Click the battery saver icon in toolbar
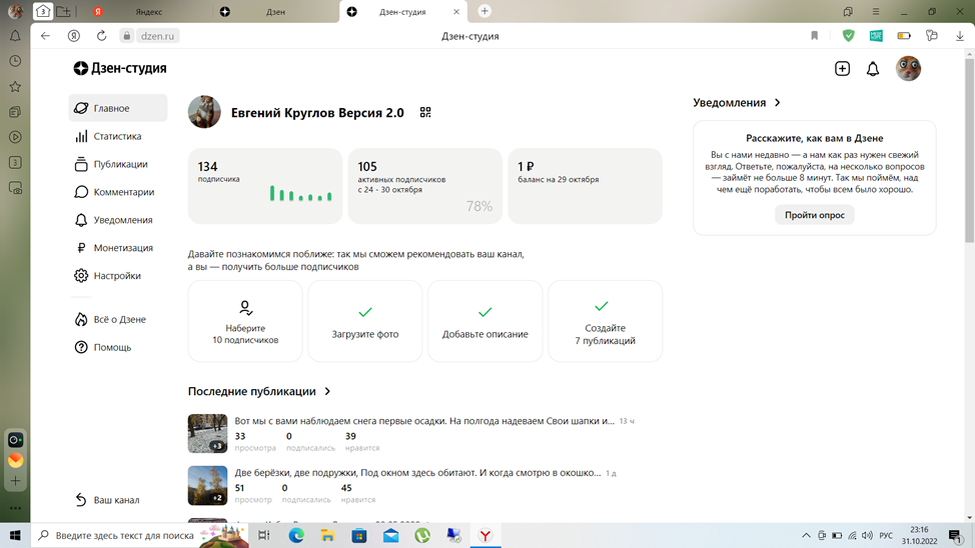 pyautogui.click(x=904, y=36)
